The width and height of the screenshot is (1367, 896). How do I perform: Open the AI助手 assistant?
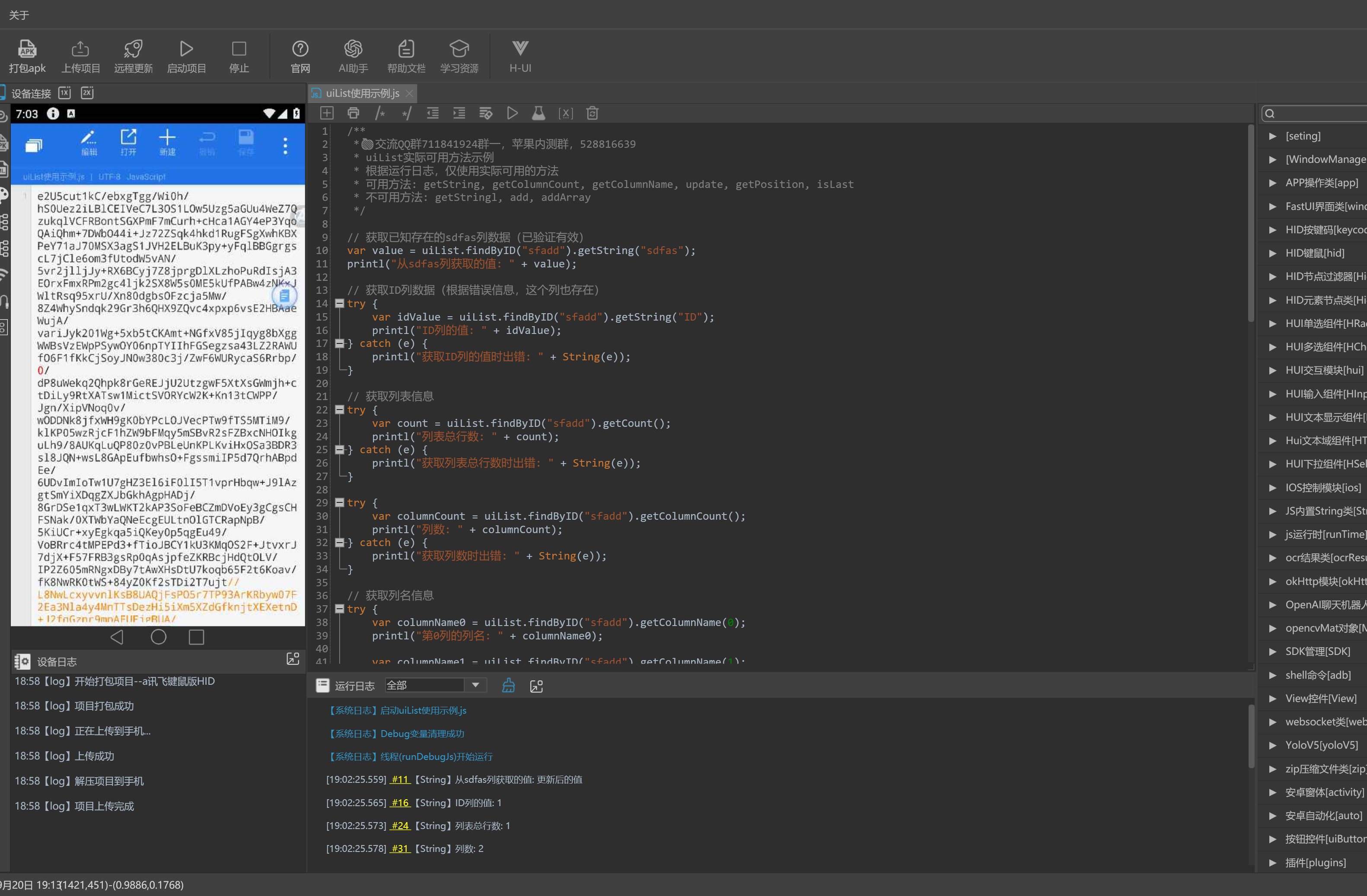coord(353,49)
